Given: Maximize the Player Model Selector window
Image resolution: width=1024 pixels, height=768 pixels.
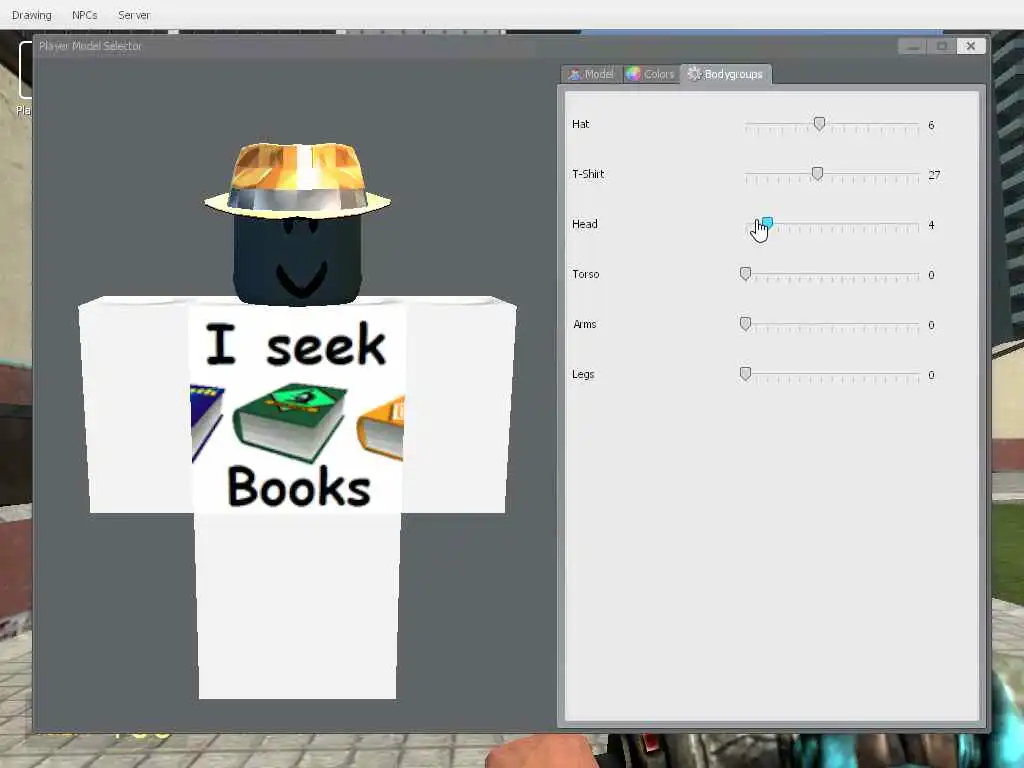Looking at the screenshot, I should click(942, 46).
